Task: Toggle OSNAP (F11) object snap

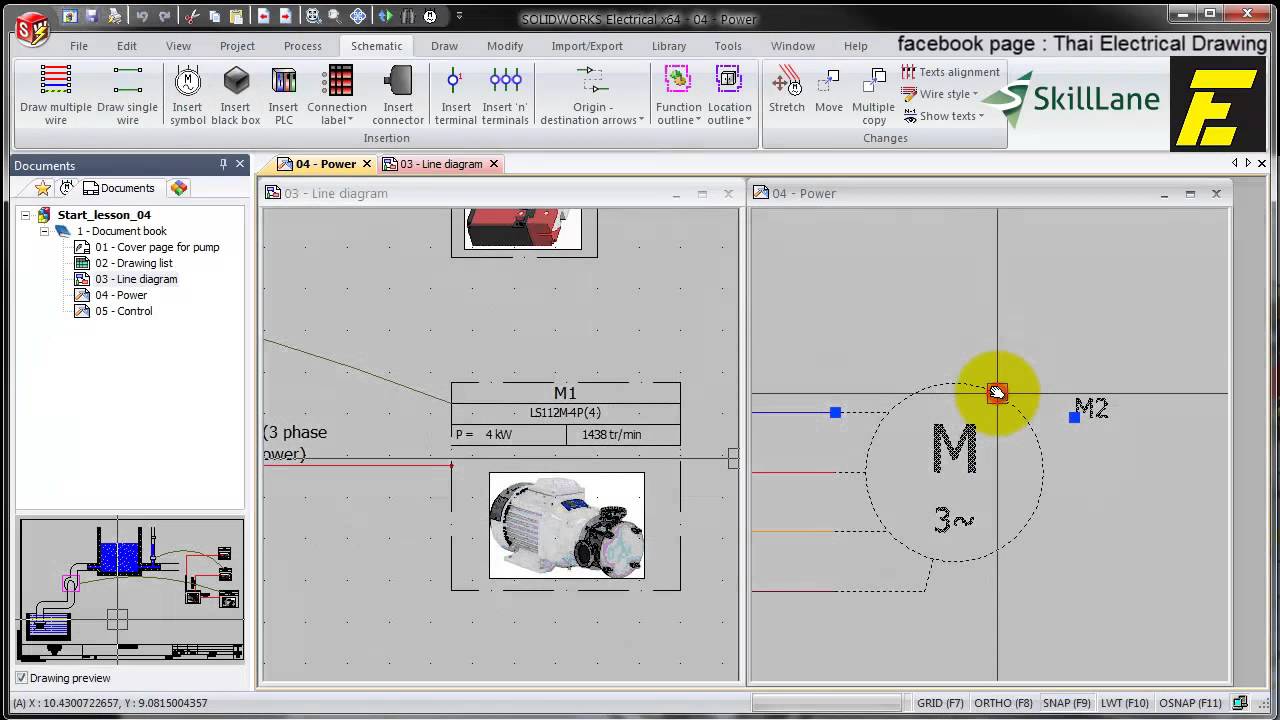Action: point(1190,703)
